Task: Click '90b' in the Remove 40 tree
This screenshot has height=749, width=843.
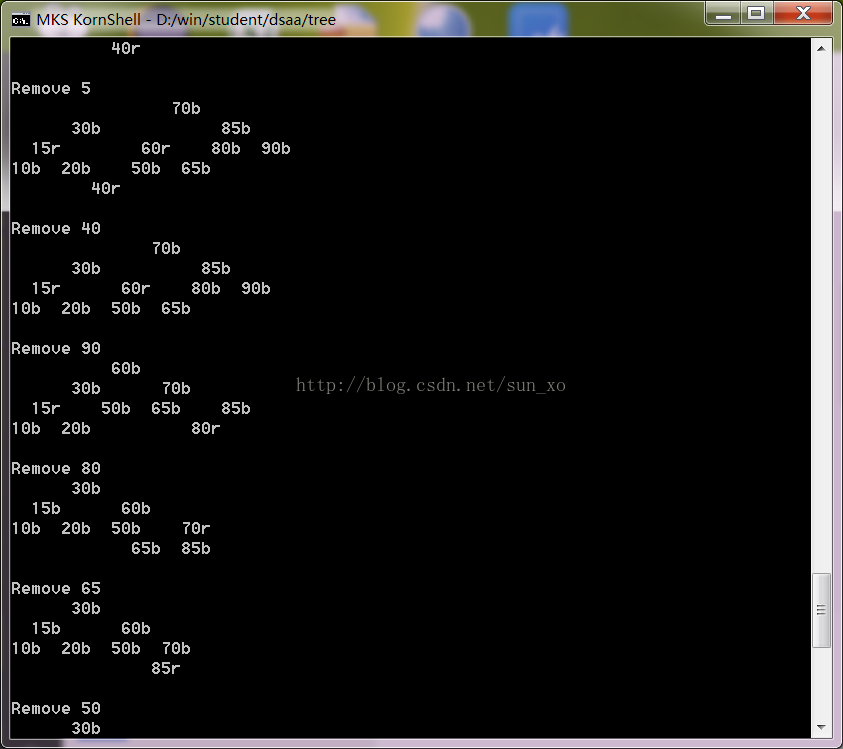Action: (256, 288)
